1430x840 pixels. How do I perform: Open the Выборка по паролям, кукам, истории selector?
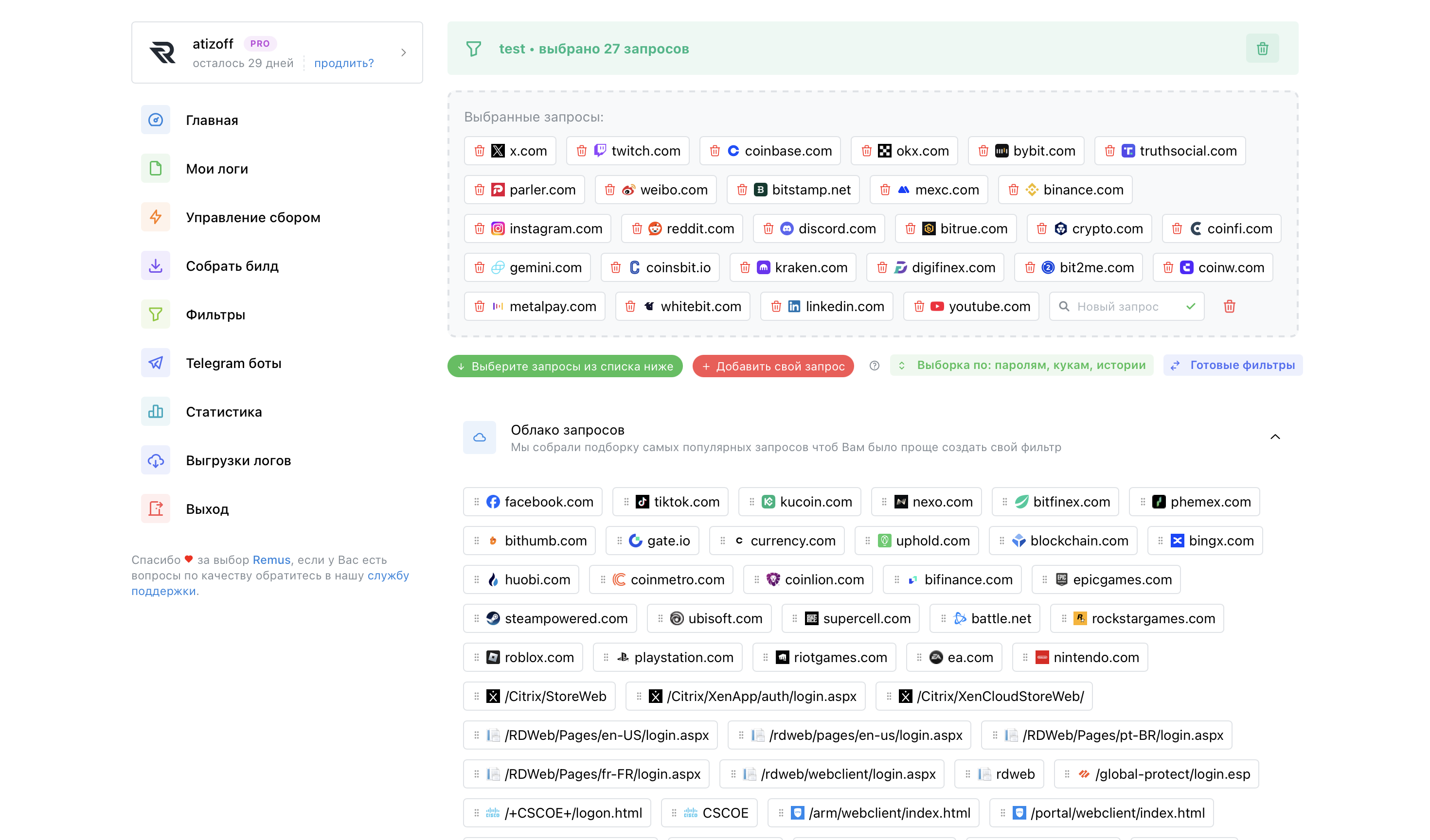pyautogui.click(x=1021, y=365)
